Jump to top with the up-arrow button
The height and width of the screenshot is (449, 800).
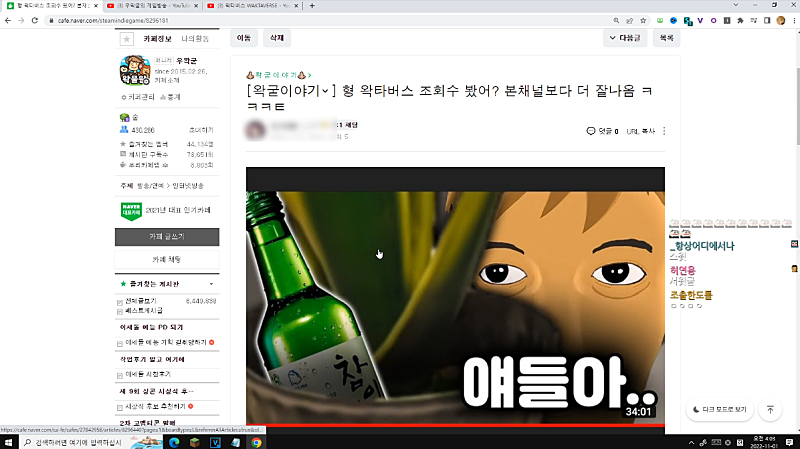[770, 410]
